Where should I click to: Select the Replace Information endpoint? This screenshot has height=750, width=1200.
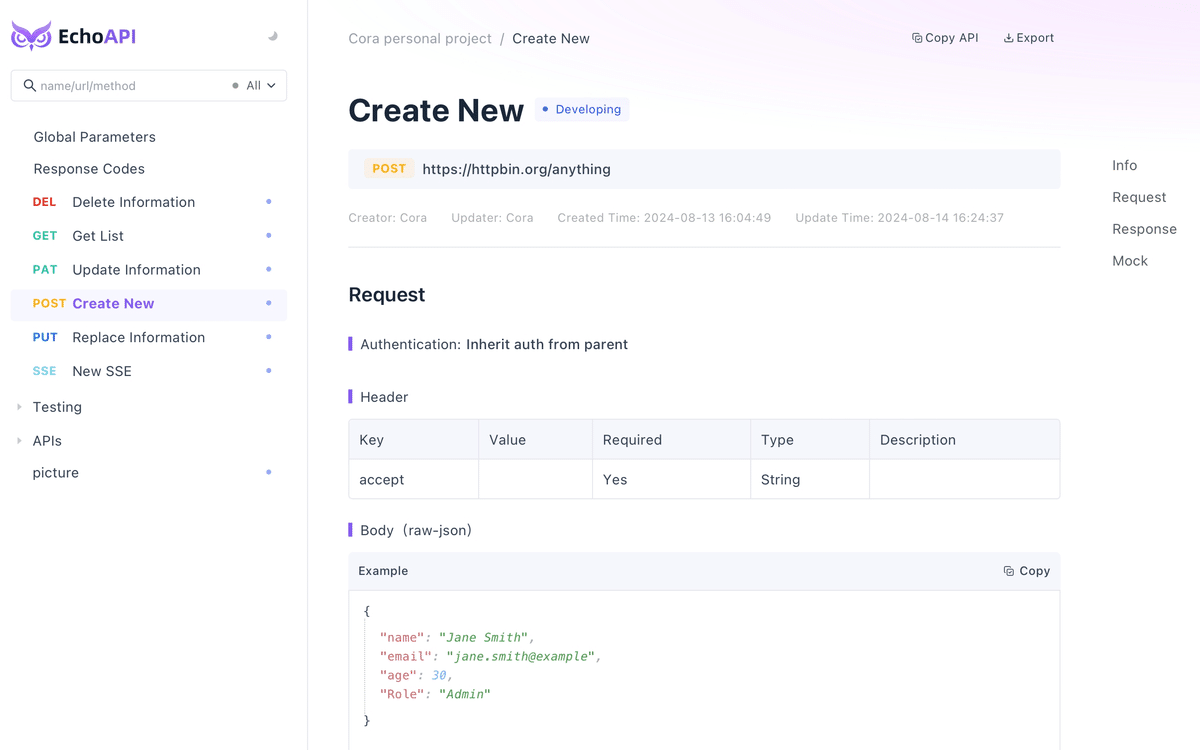click(x=148, y=338)
